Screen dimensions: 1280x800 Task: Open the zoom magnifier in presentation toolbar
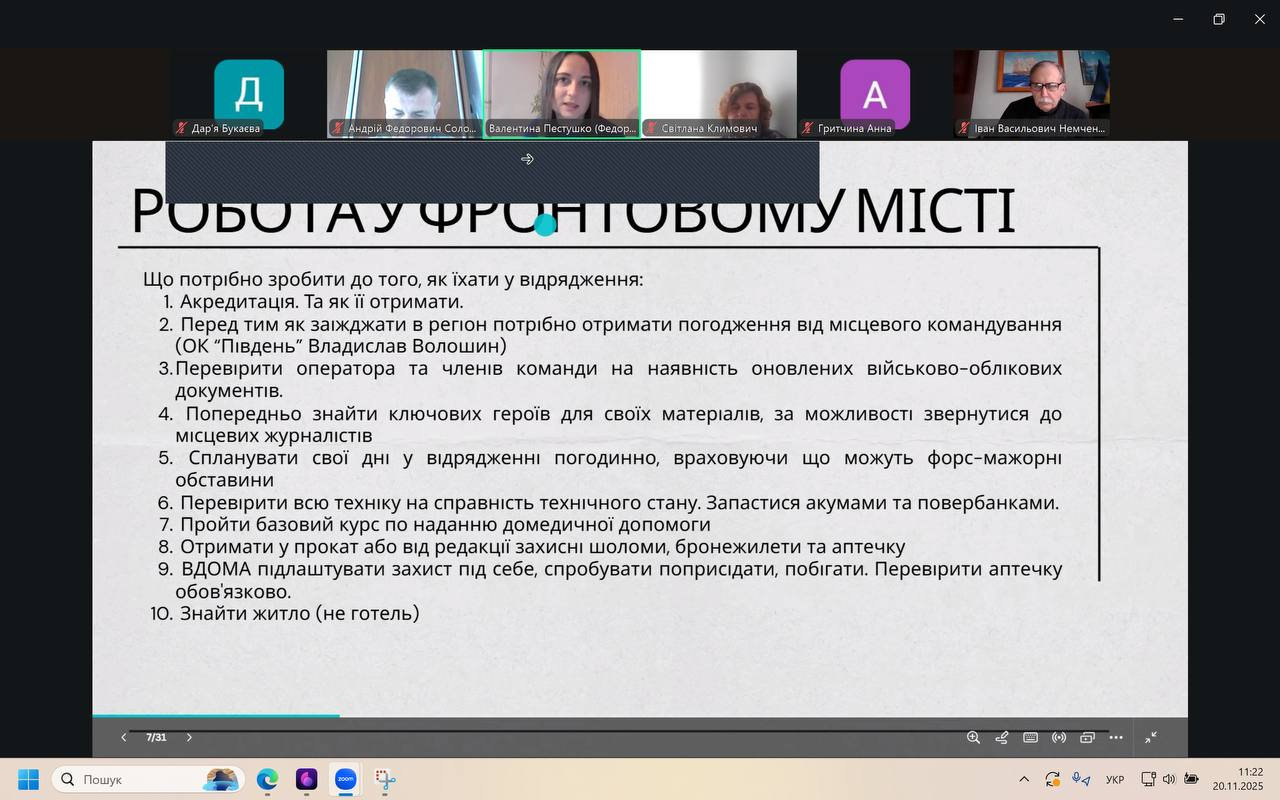tap(973, 738)
